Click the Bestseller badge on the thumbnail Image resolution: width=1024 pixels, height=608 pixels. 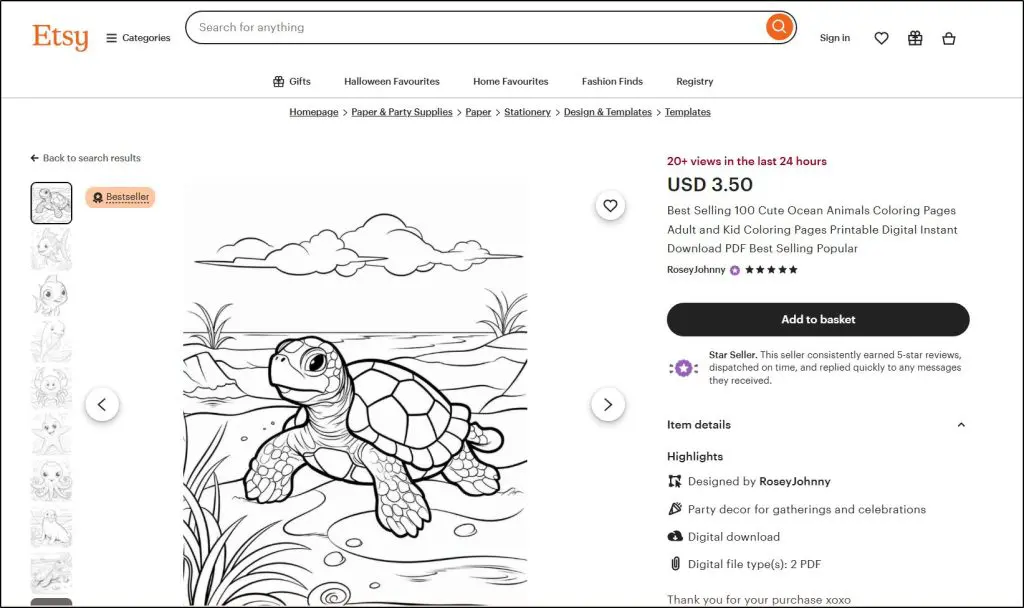pos(120,197)
